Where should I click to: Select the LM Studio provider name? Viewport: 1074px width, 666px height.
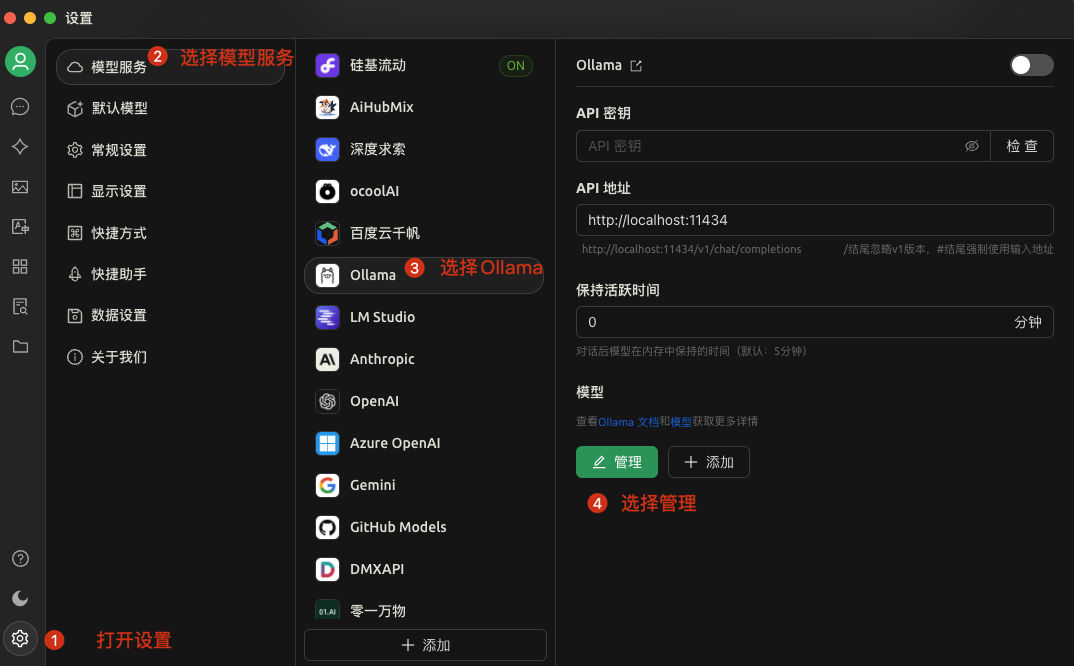point(382,317)
